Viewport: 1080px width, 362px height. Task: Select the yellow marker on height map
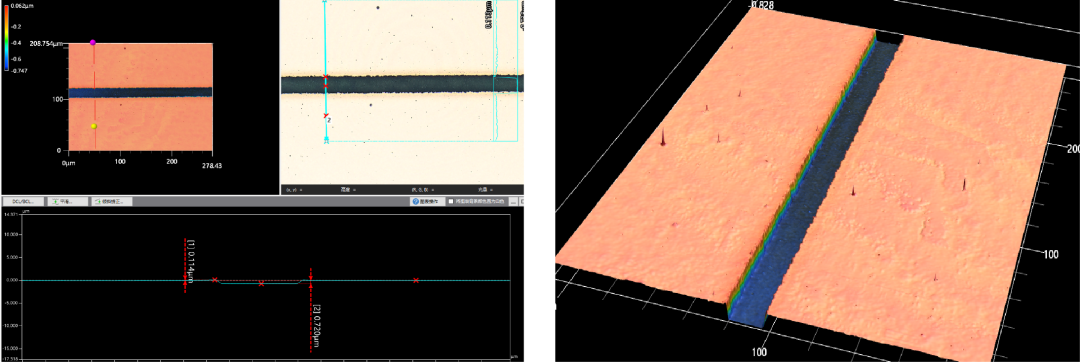point(94,127)
